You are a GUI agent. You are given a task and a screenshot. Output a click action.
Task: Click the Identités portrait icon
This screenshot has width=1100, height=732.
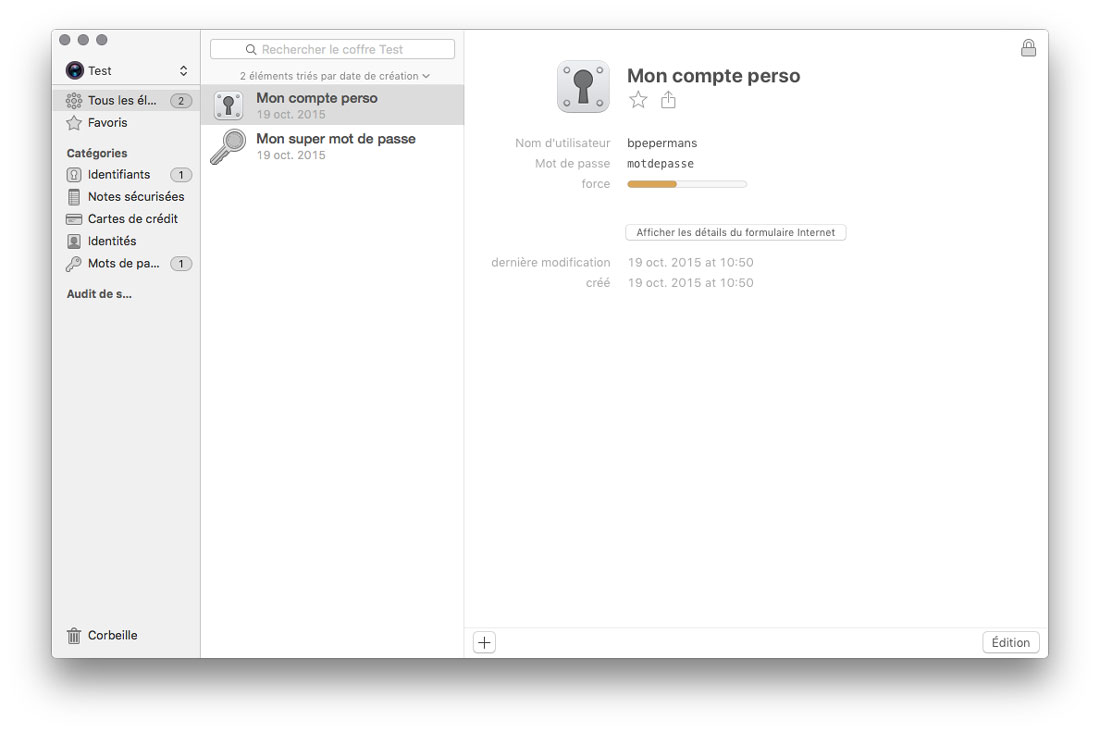pos(74,241)
